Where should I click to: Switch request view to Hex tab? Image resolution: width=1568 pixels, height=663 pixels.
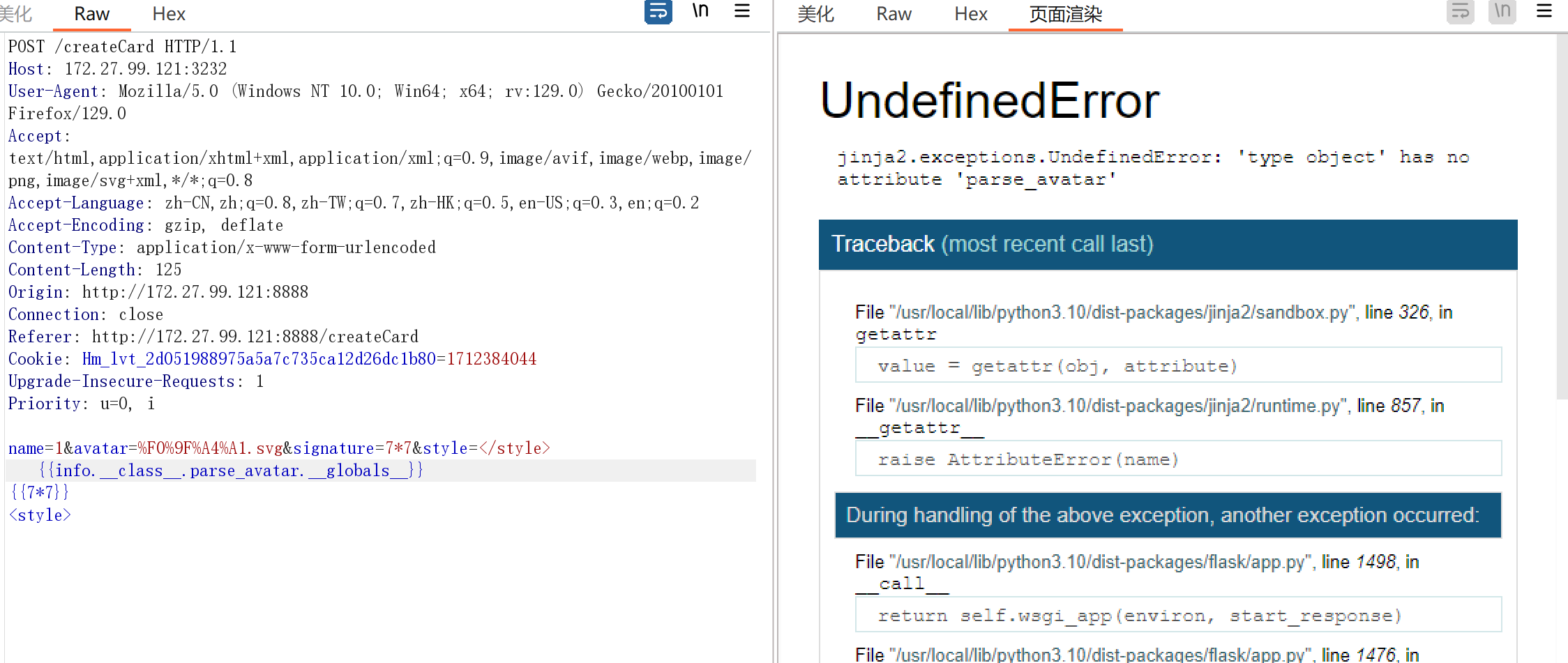tap(169, 14)
